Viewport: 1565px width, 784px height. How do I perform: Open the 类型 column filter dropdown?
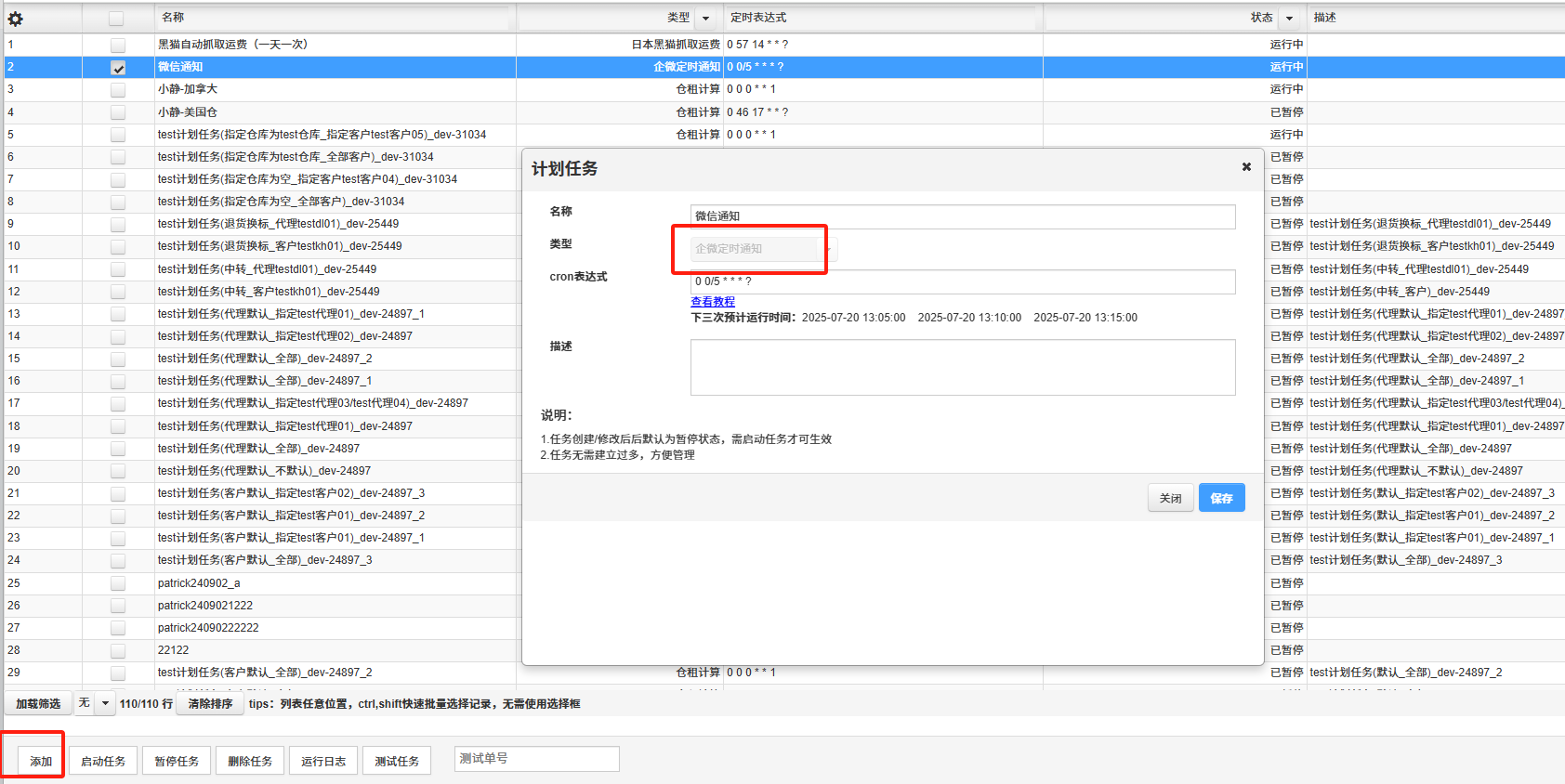click(705, 19)
